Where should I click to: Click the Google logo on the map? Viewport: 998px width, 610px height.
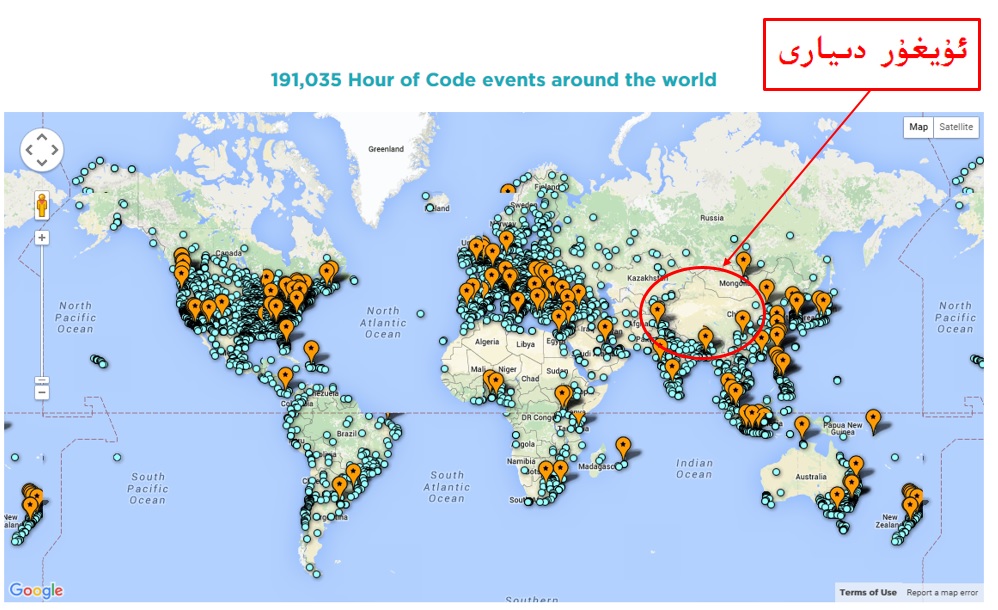pos(36,590)
